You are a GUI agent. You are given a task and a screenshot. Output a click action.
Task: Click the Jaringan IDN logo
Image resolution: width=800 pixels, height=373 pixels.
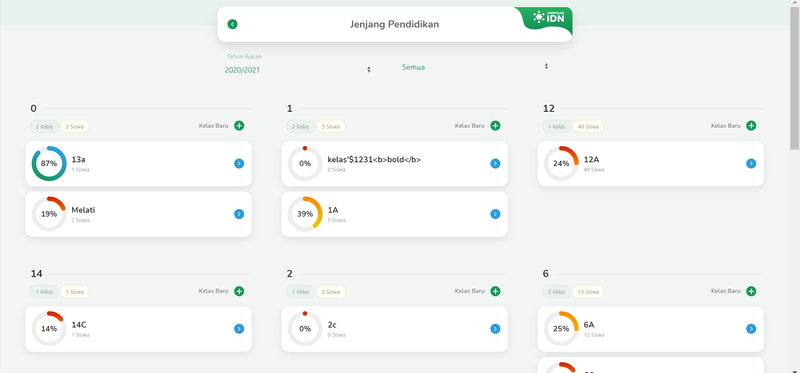coord(549,17)
